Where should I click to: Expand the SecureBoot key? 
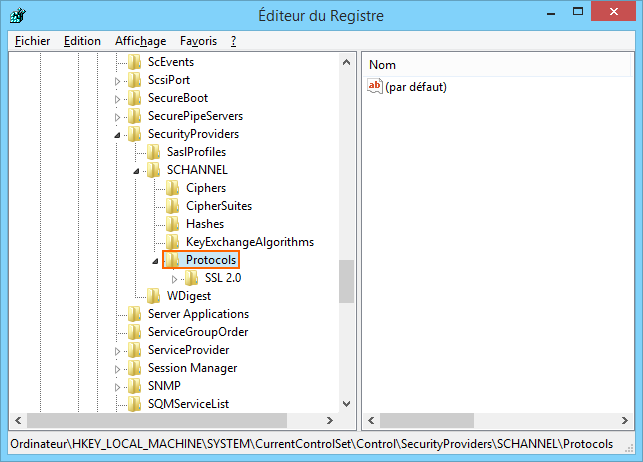tap(117, 99)
